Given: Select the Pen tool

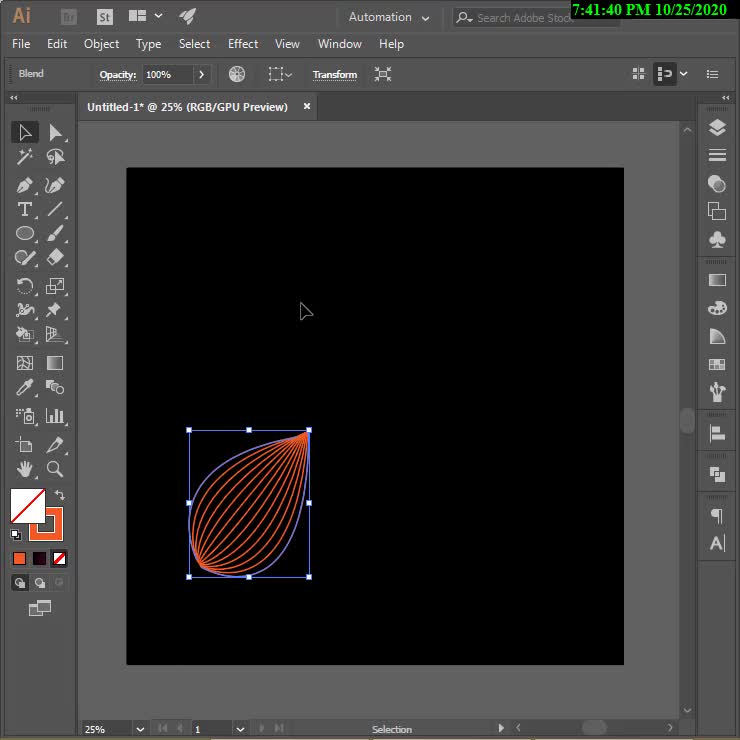Looking at the screenshot, I should (25, 185).
